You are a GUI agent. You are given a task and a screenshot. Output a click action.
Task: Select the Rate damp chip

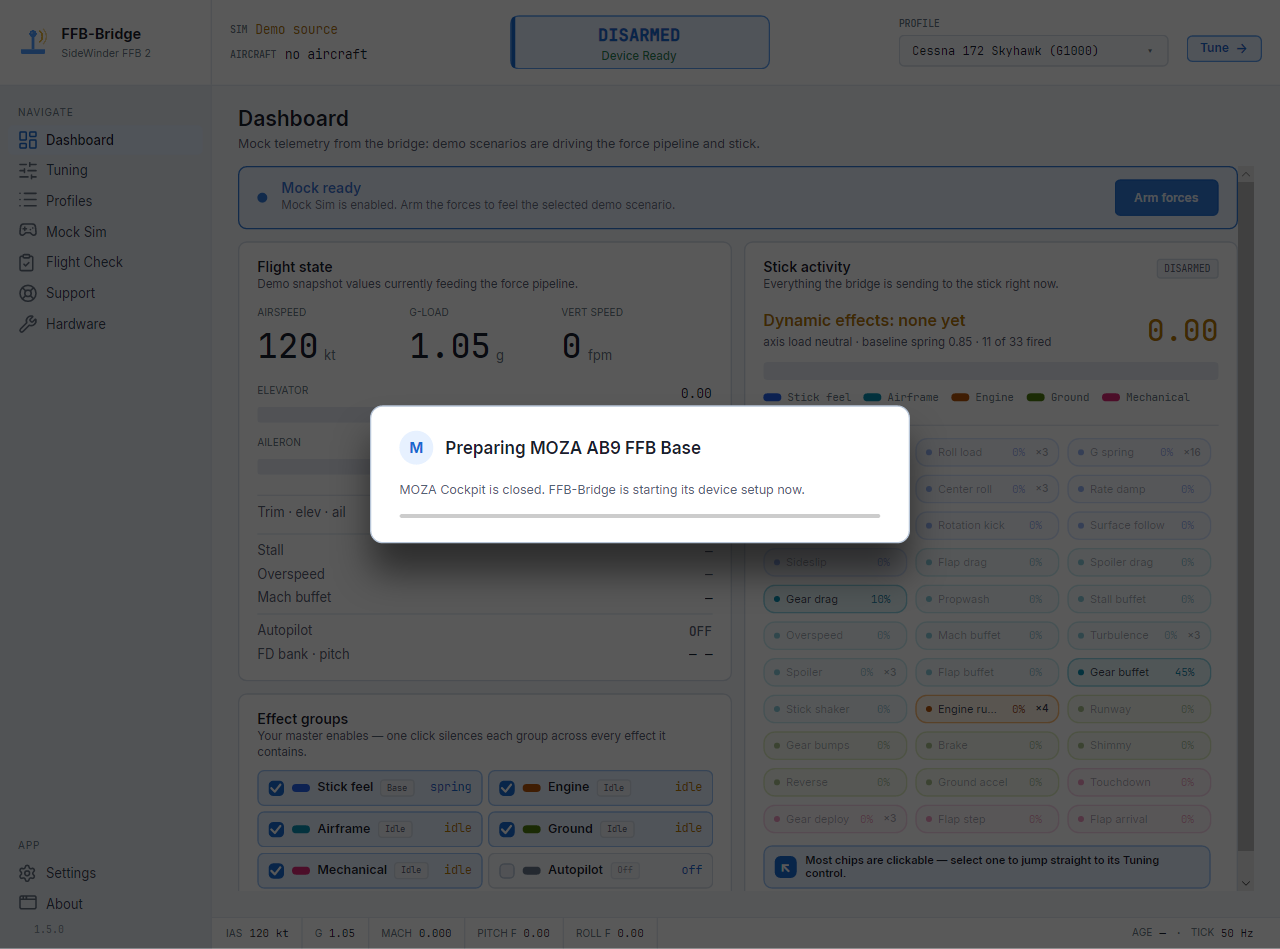tap(1139, 489)
